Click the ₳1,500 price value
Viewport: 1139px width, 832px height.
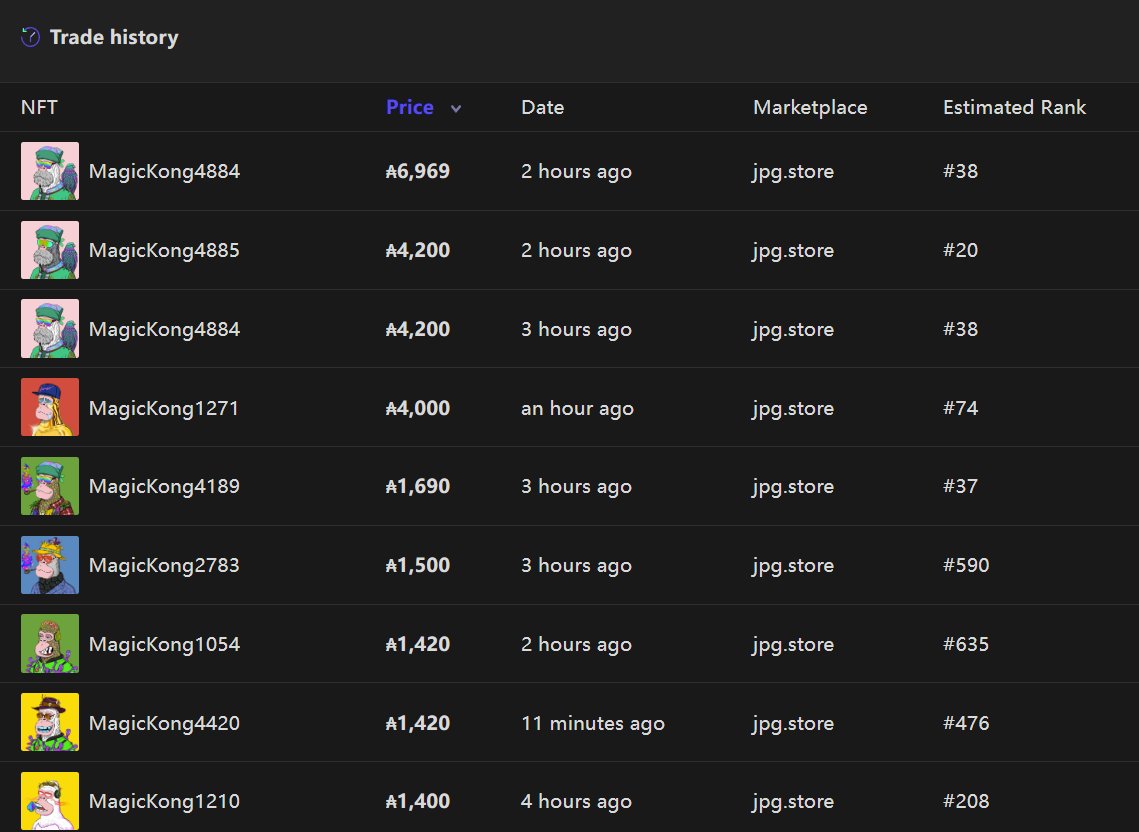click(418, 565)
